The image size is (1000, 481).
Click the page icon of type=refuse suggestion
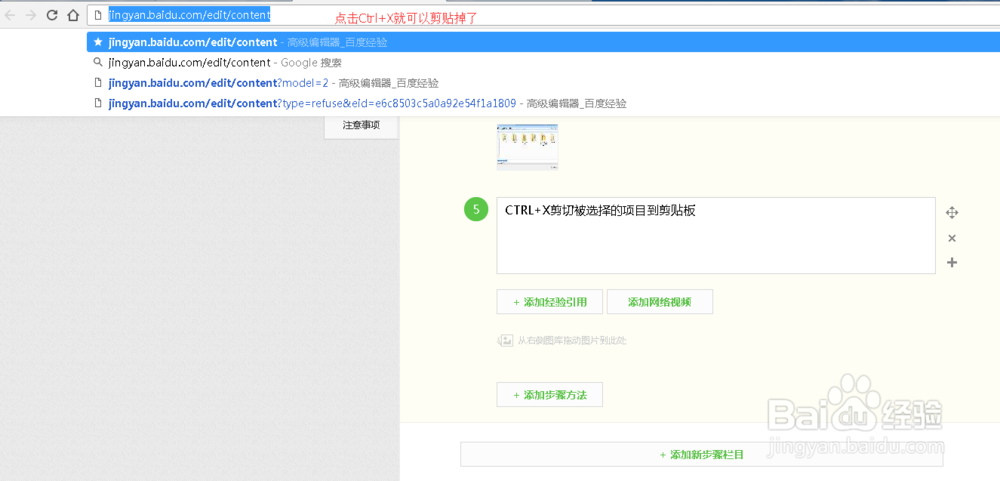[x=98, y=103]
